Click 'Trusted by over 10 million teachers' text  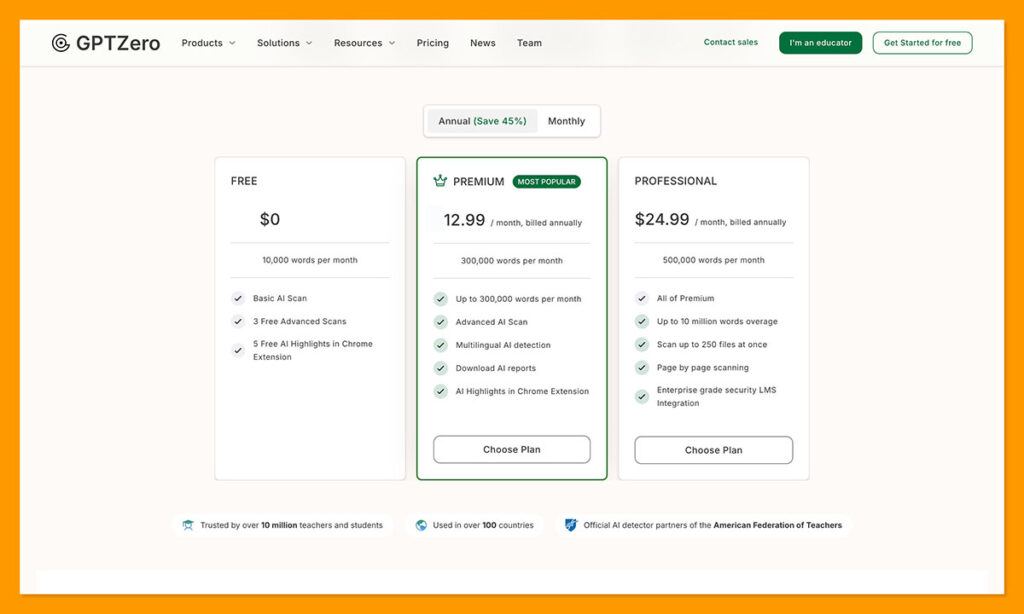291,525
